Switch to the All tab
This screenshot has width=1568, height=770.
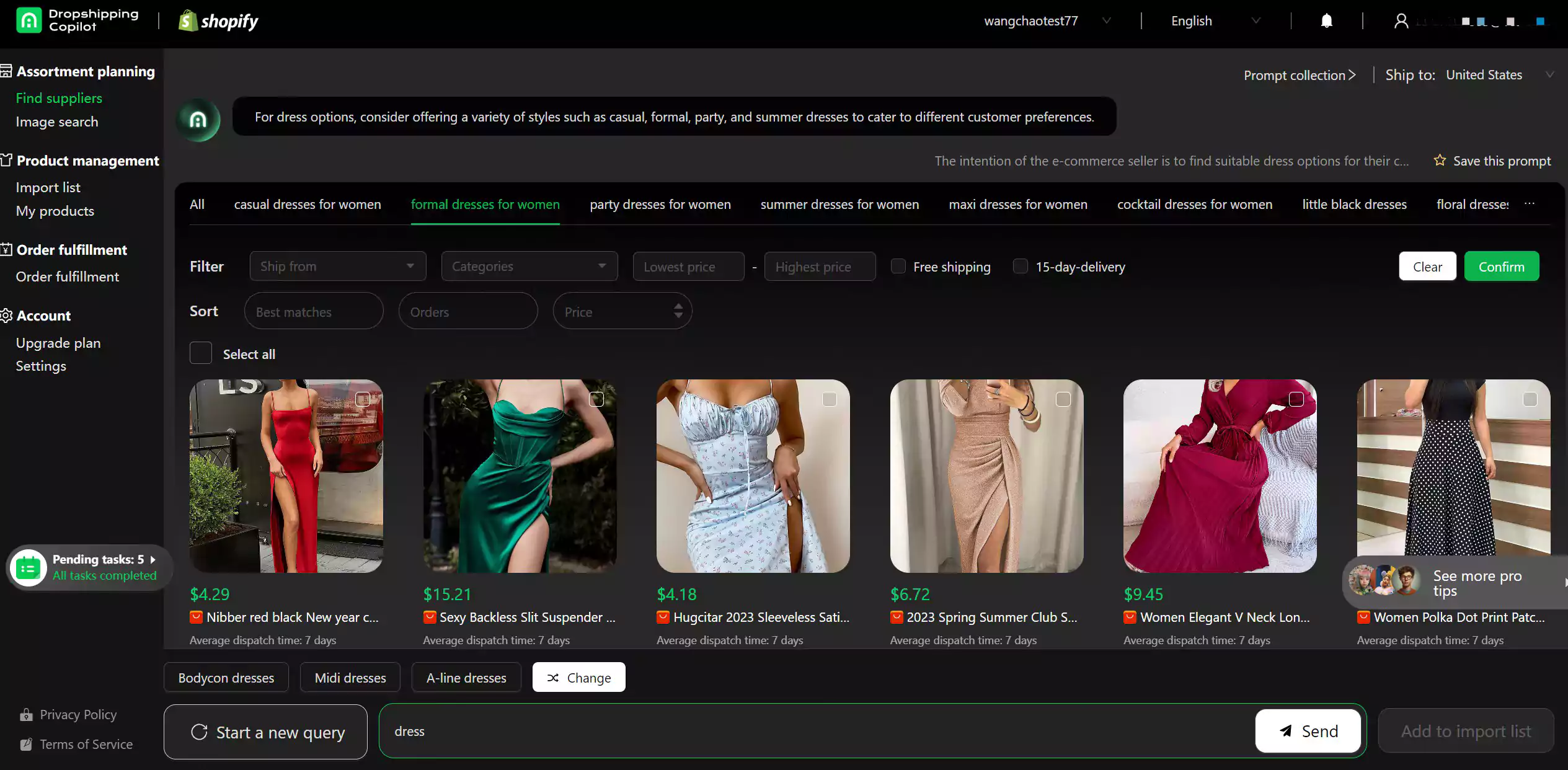coord(197,205)
